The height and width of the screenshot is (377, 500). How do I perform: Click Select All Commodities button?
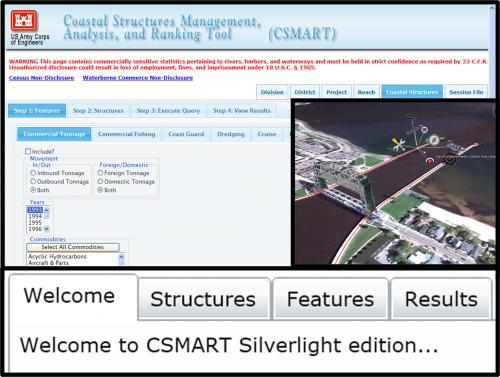click(73, 247)
